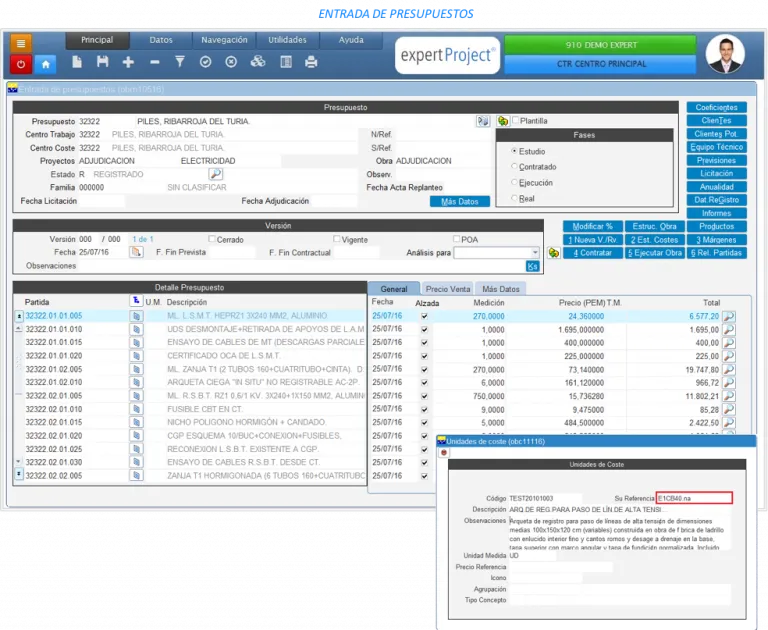This screenshot has height=630, width=768.
Task: Click the save floppy disk icon
Action: pyautogui.click(x=102, y=62)
